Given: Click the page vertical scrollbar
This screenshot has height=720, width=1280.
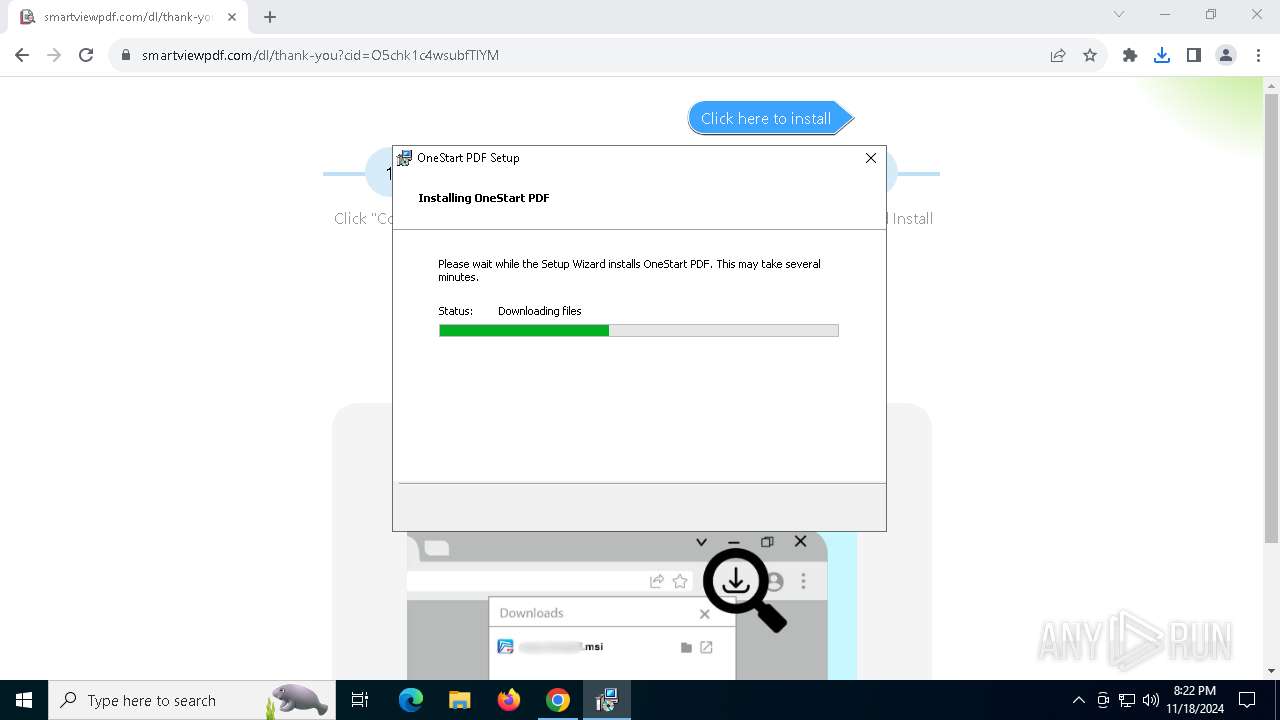Looking at the screenshot, I should pyautogui.click(x=1272, y=320).
